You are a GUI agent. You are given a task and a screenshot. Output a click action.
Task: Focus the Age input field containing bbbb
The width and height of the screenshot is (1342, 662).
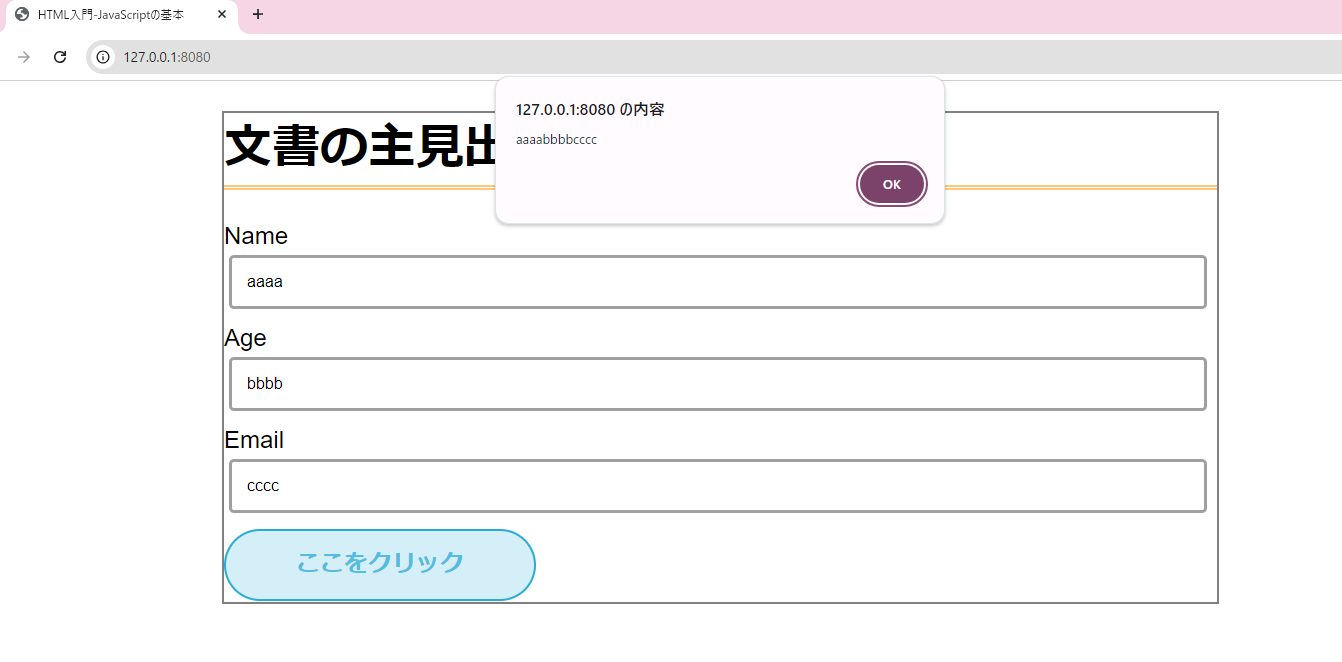(718, 384)
